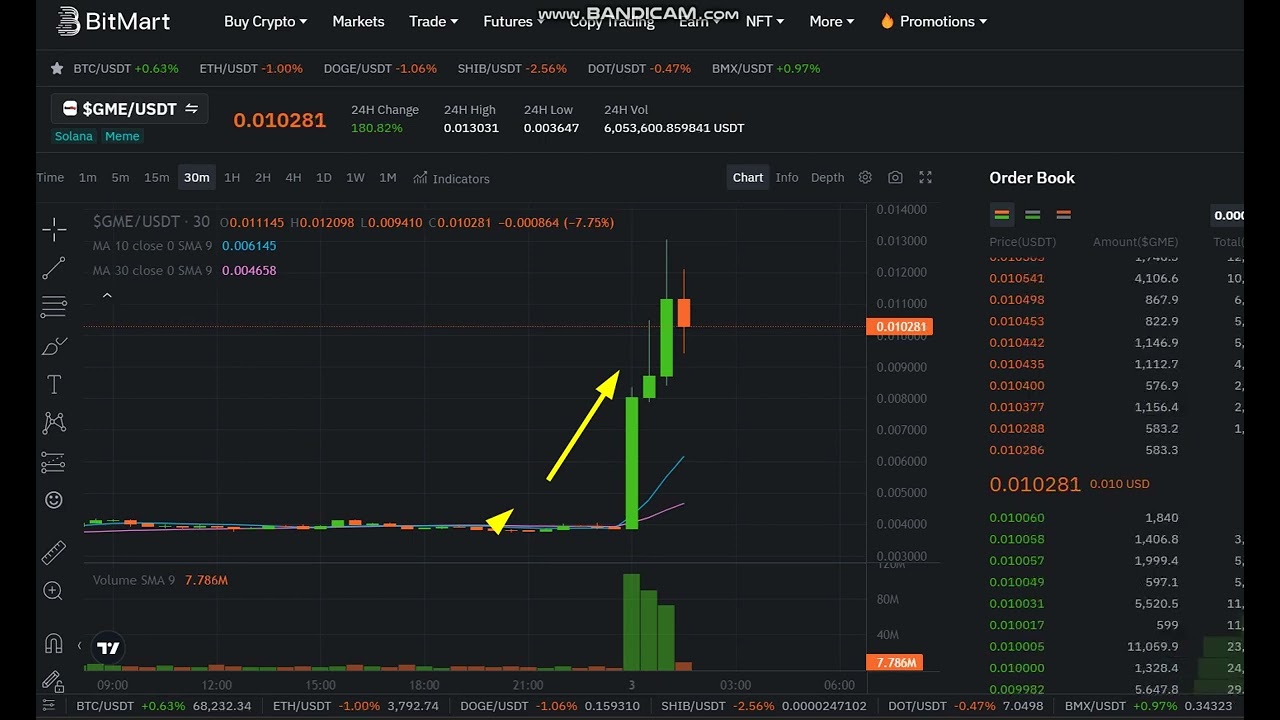The width and height of the screenshot is (1280, 720).
Task: Click bid price 0.010060 in order book
Action: 1017,517
